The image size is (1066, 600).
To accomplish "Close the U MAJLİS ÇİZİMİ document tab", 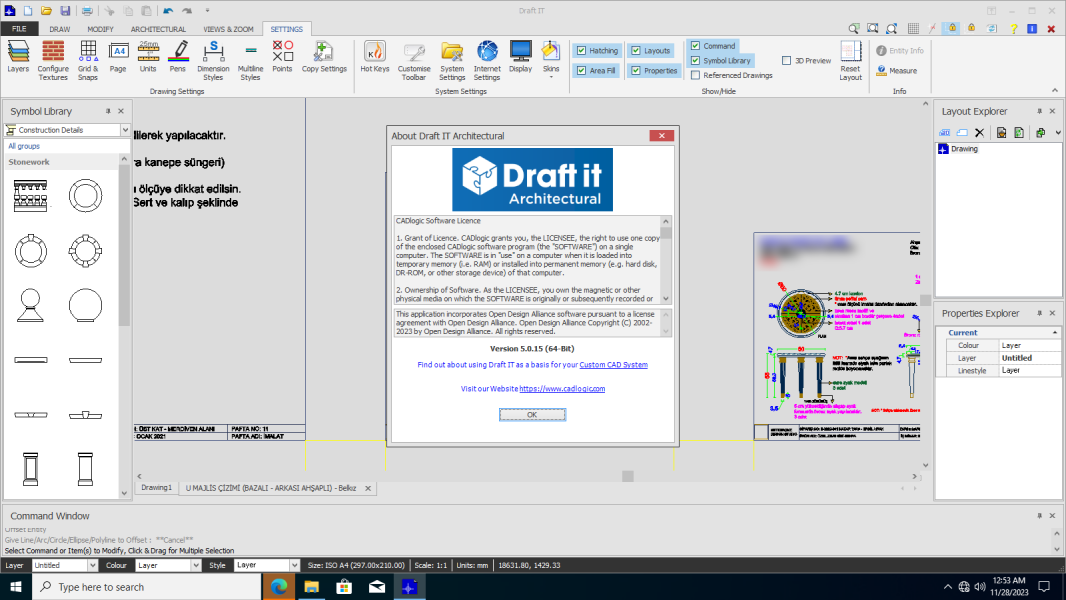I will (368, 488).
